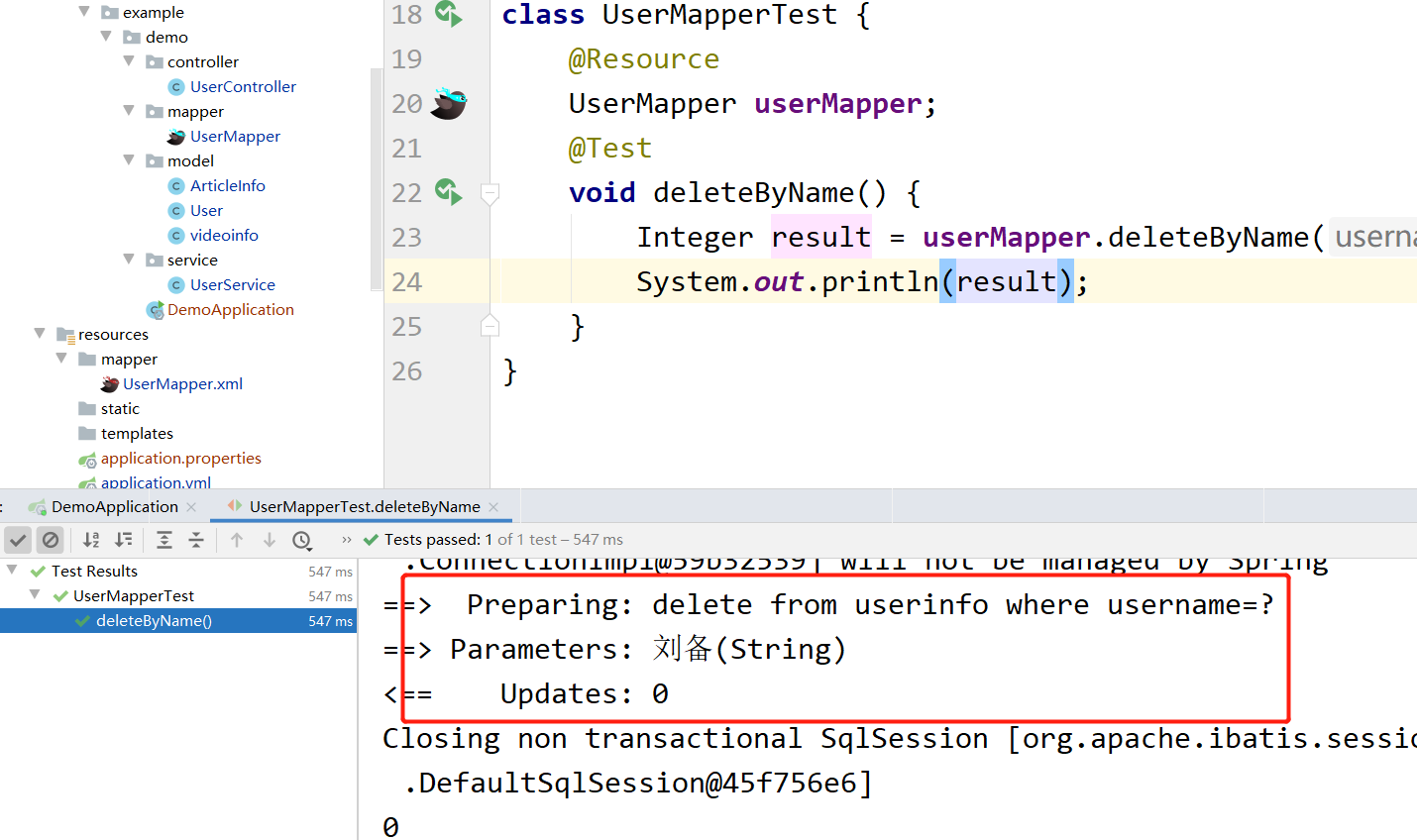Go to next failed test arrow
The image size is (1417, 840).
[270, 540]
